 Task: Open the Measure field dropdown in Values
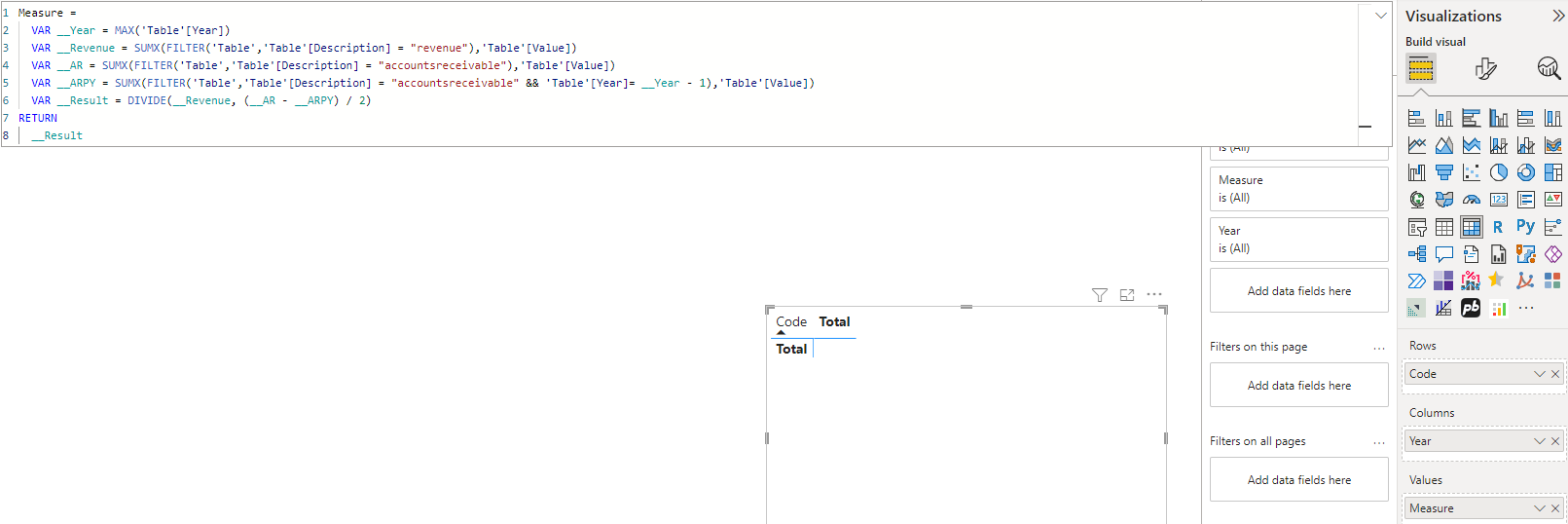coord(1540,508)
